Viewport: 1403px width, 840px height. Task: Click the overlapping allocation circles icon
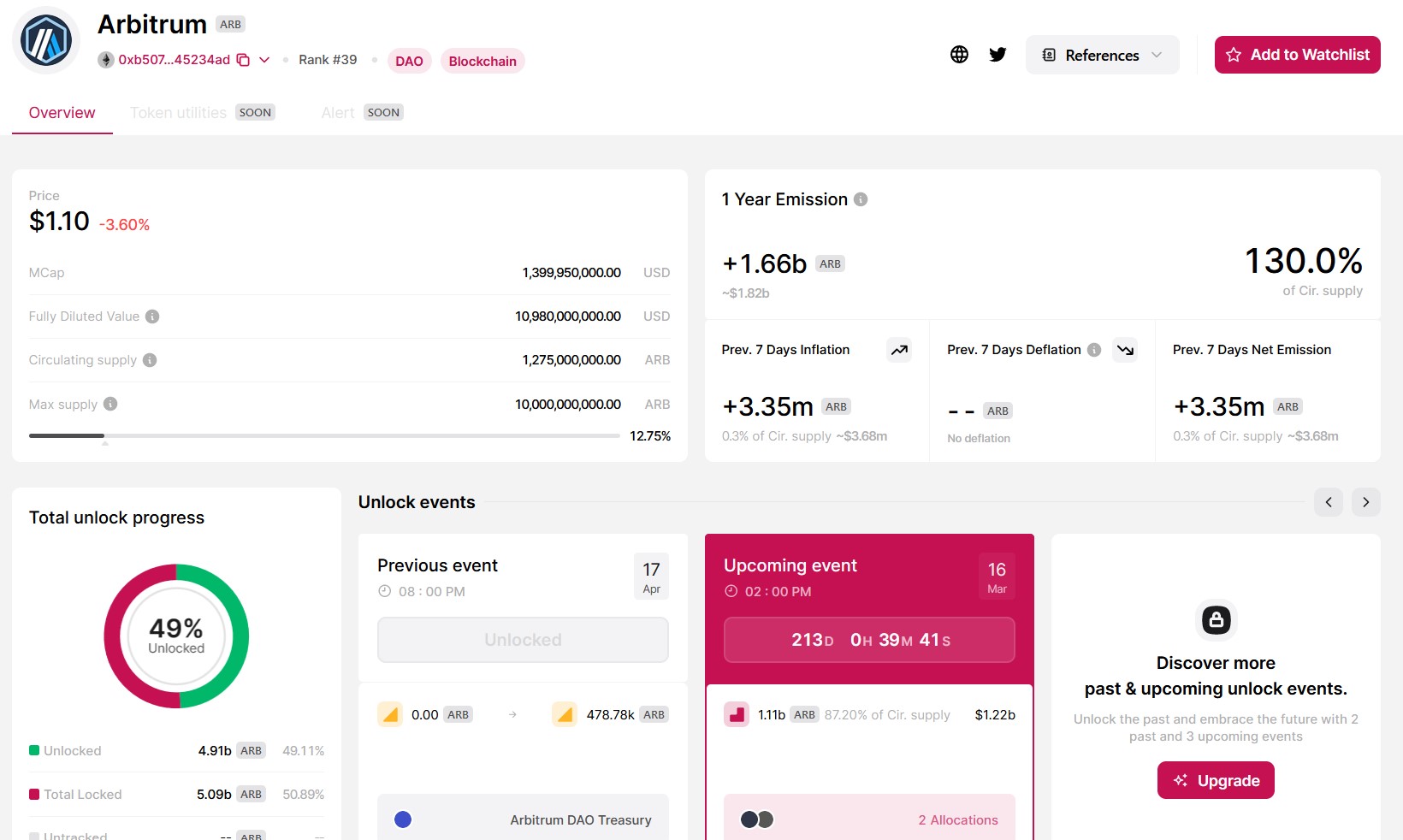coord(757,819)
